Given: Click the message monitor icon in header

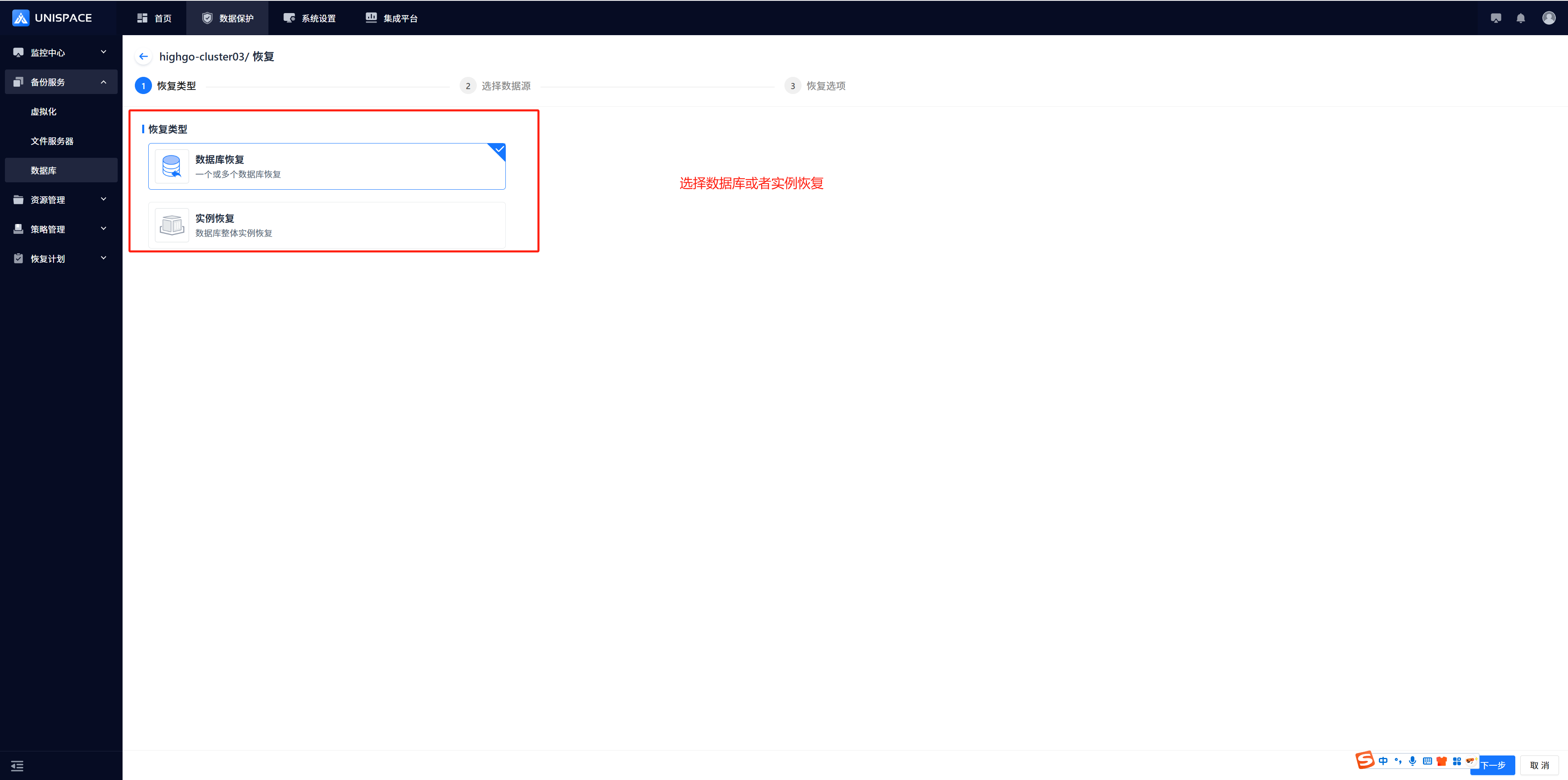Looking at the screenshot, I should (1496, 18).
